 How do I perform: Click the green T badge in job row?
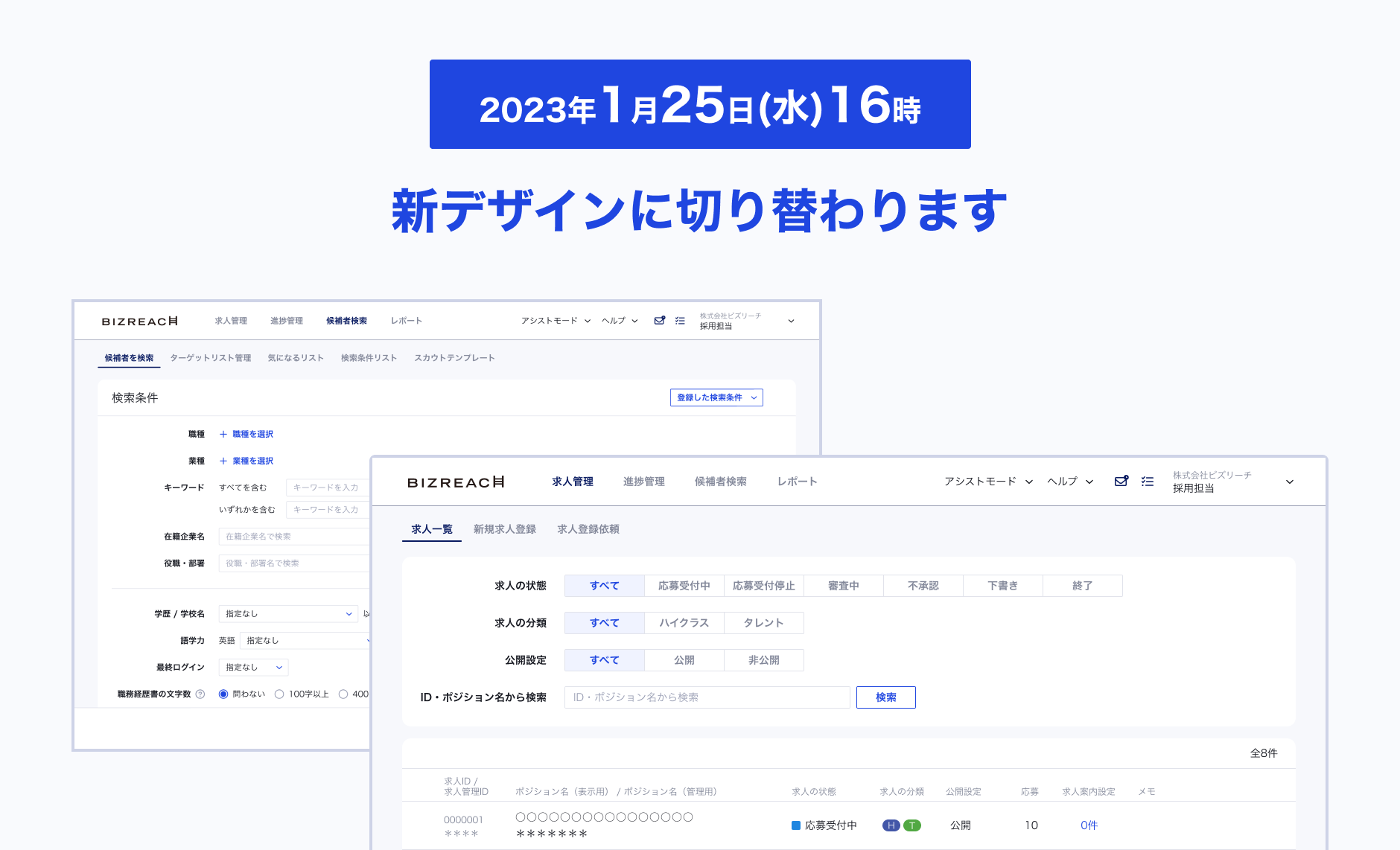tap(912, 825)
